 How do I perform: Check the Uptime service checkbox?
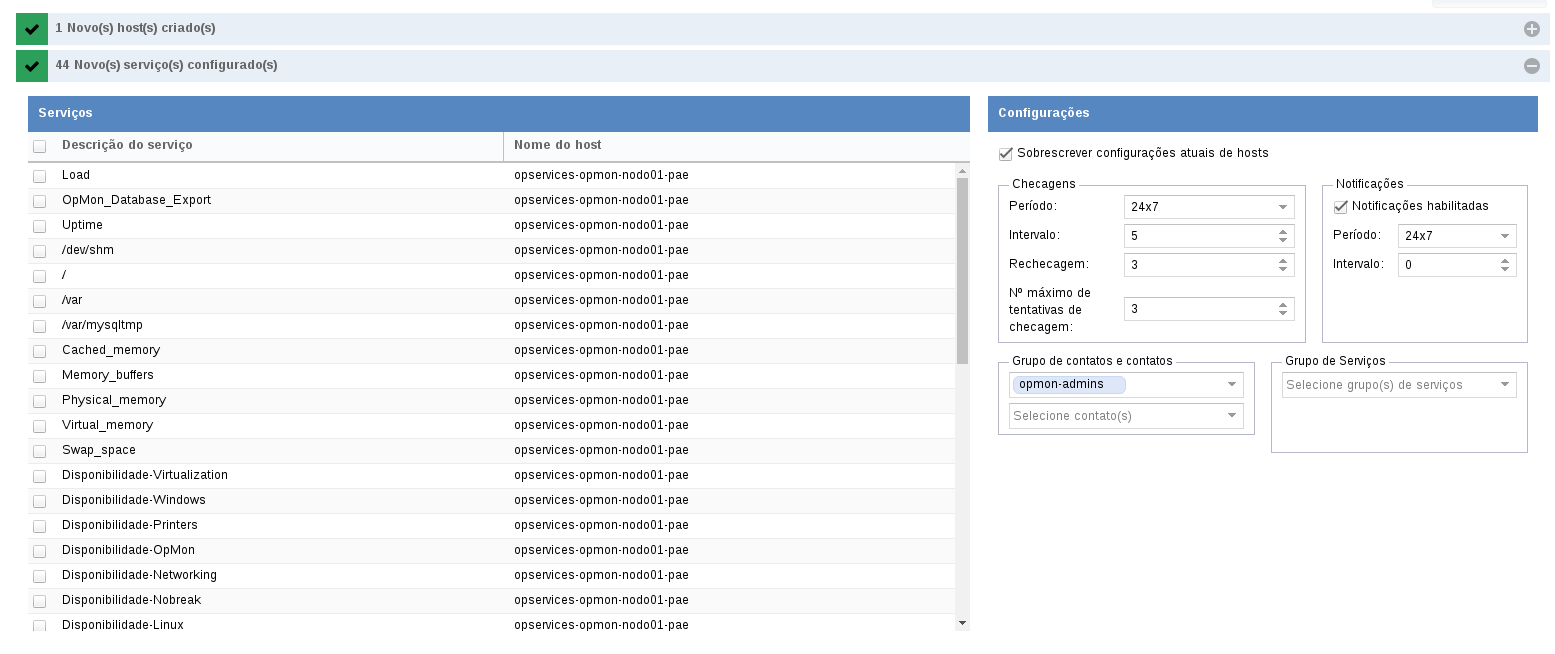pyautogui.click(x=40, y=226)
